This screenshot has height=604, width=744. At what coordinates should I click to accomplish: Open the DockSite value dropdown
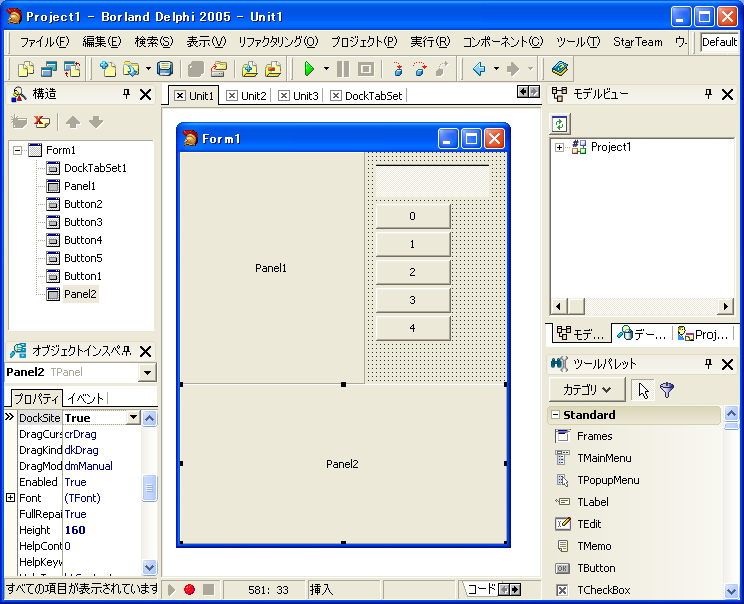pyautogui.click(x=134, y=418)
